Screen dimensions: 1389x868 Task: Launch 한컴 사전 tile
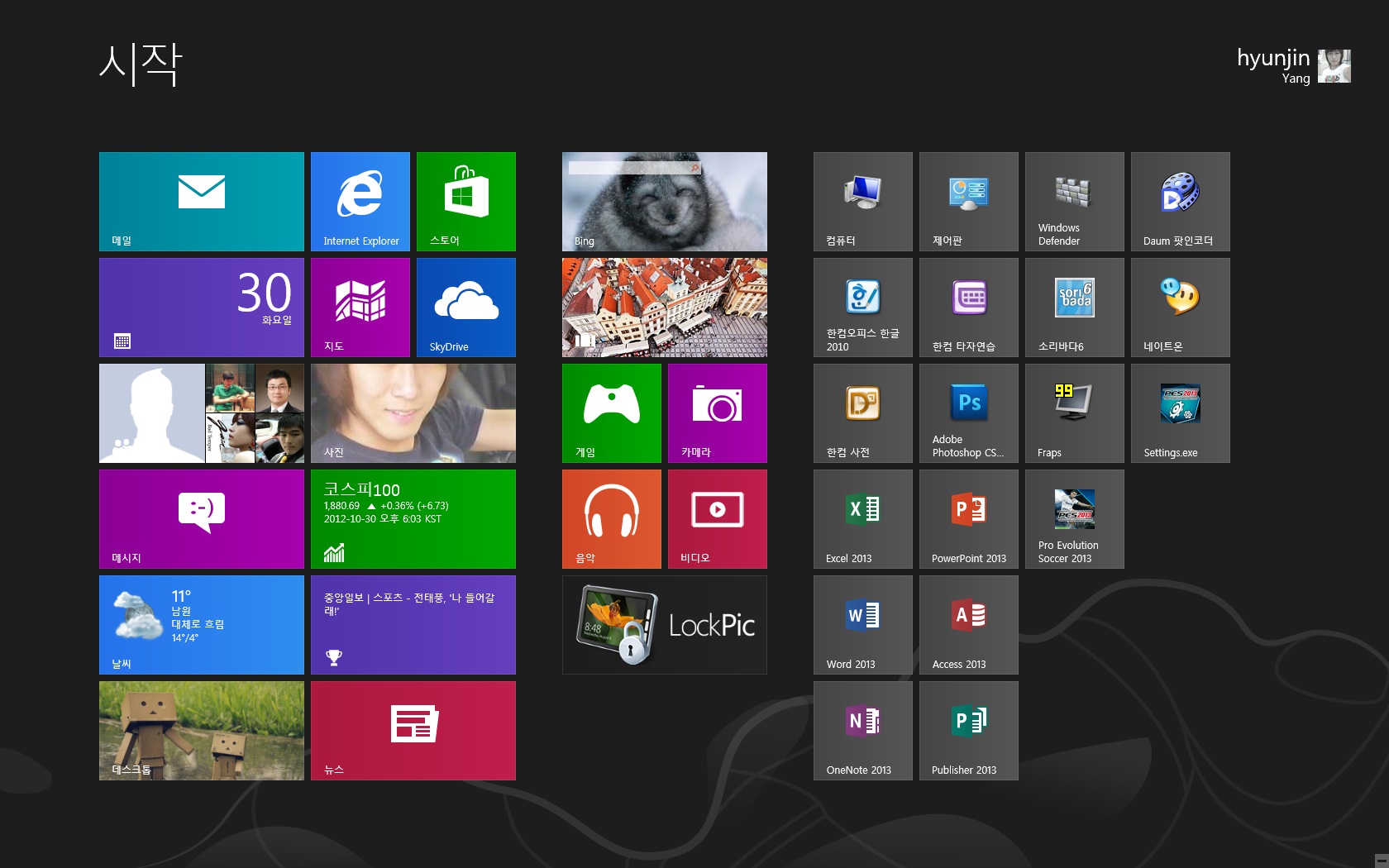tap(863, 413)
